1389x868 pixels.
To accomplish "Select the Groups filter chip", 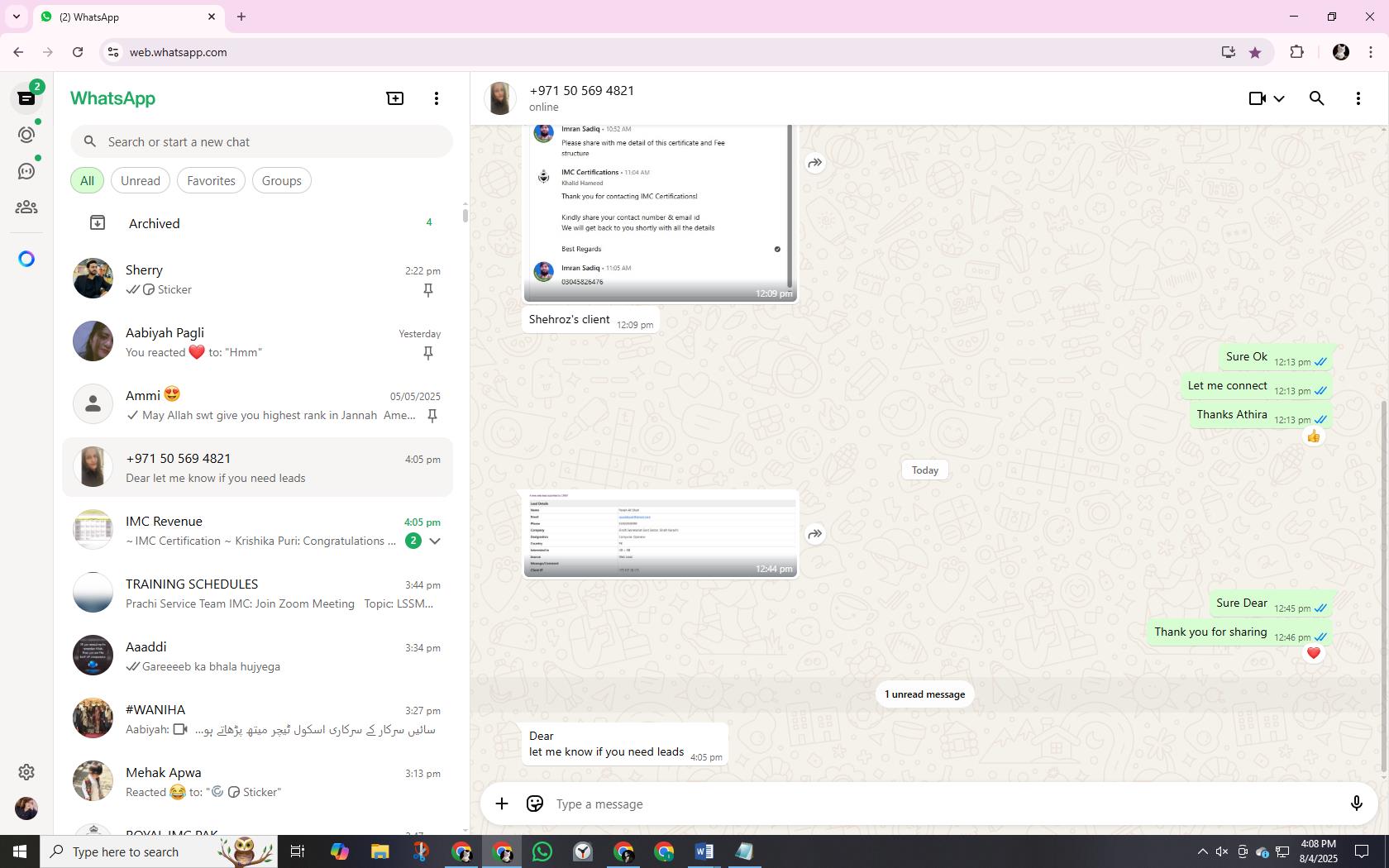I will [282, 181].
